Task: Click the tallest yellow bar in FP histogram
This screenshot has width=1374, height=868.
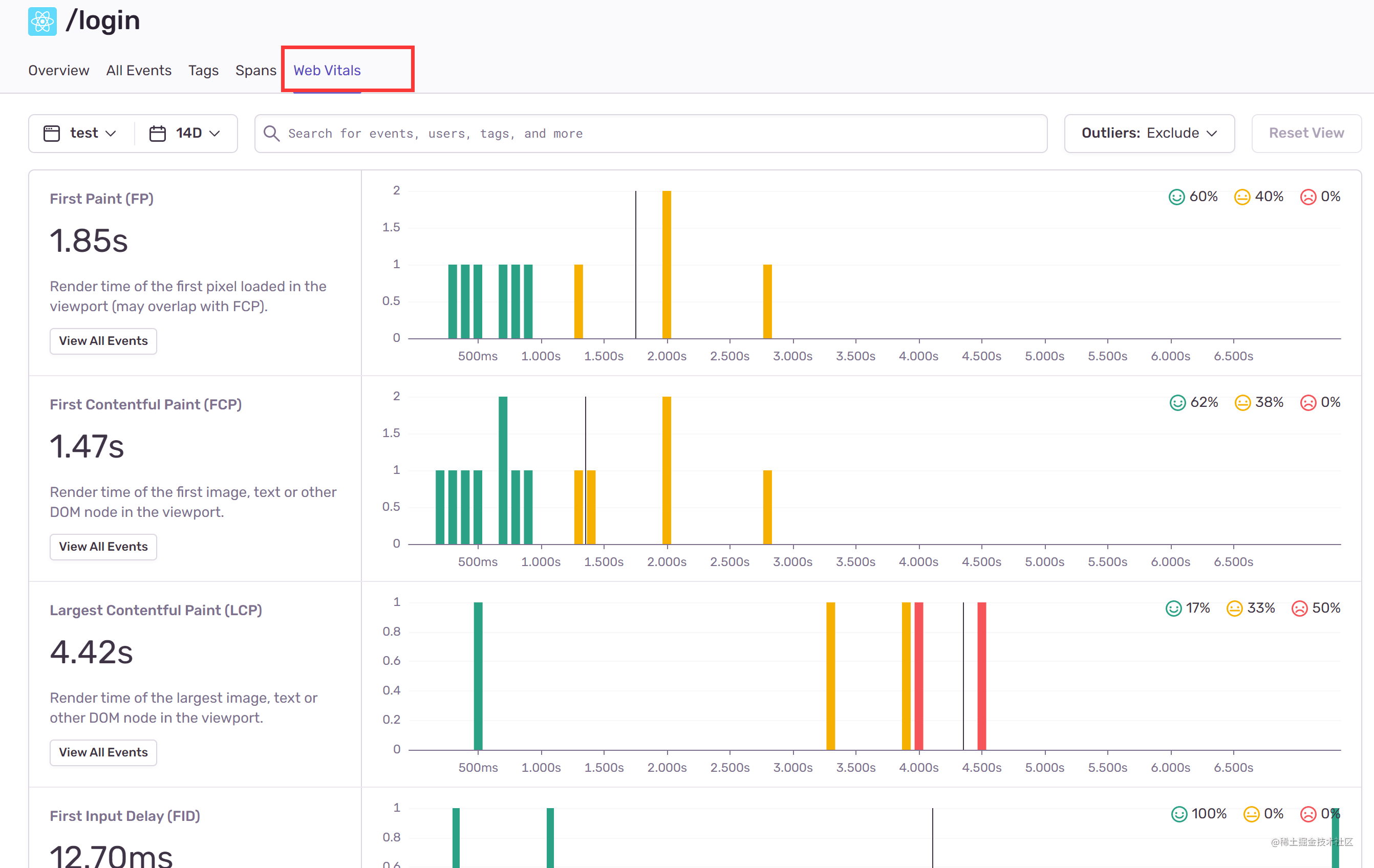Action: click(667, 265)
